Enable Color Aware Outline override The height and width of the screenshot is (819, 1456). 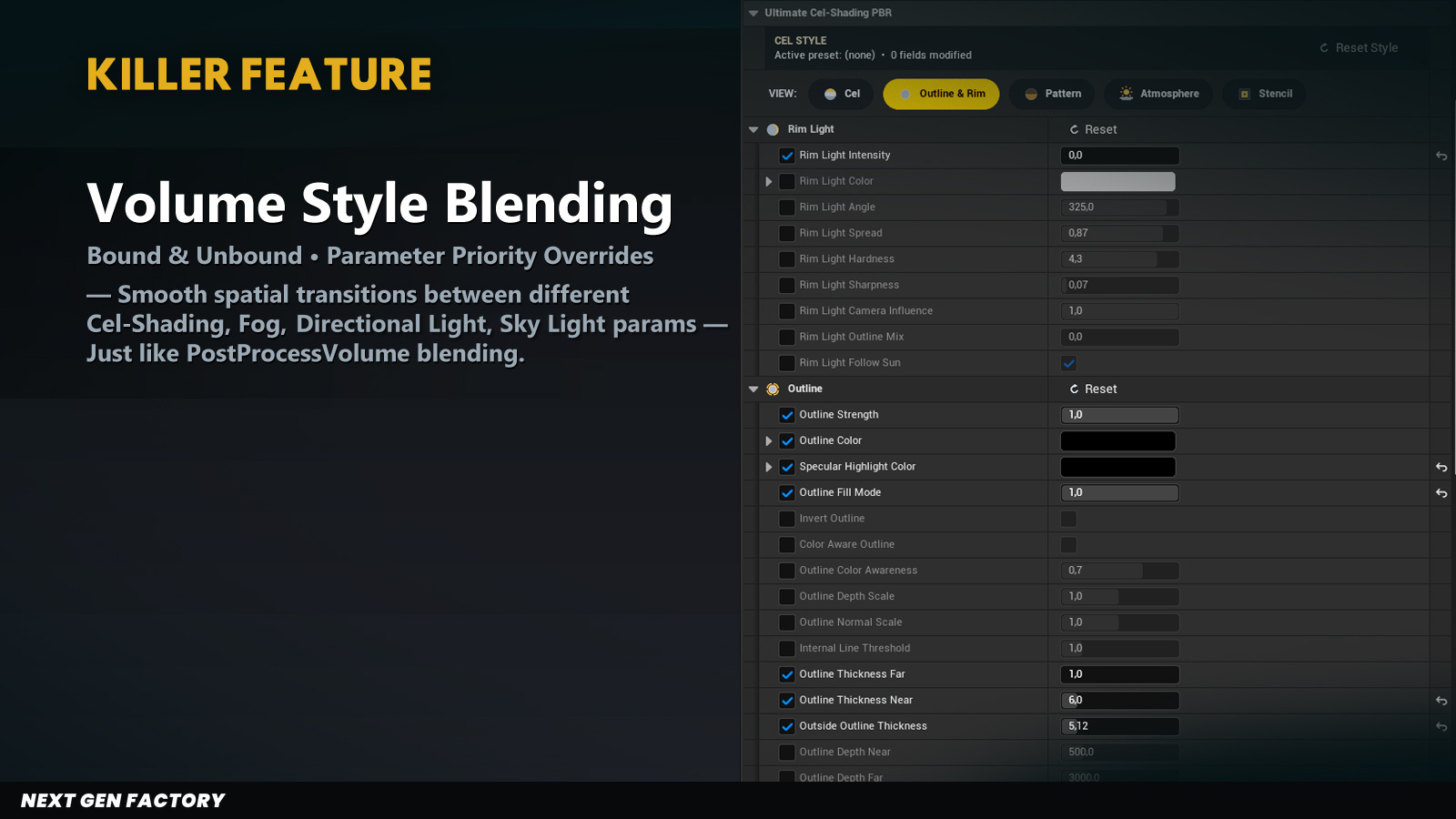[787, 544]
